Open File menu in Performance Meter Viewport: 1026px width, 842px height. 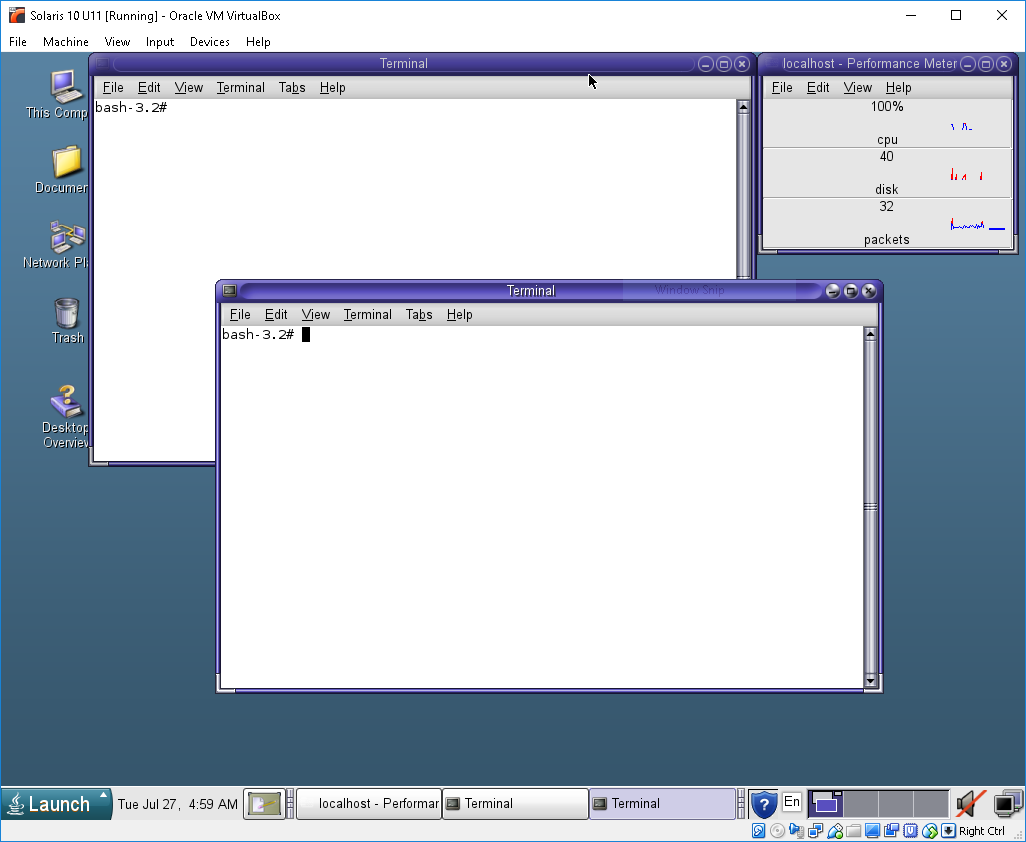coord(781,88)
